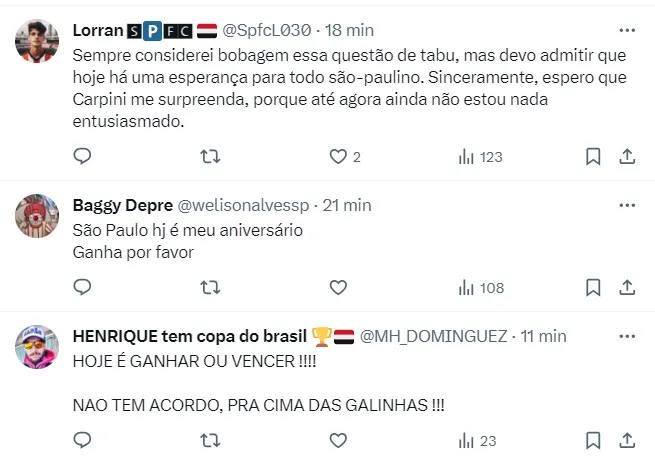This screenshot has height=460, width=655.
Task: Reply to Lorran's tweet
Action: coord(83,156)
